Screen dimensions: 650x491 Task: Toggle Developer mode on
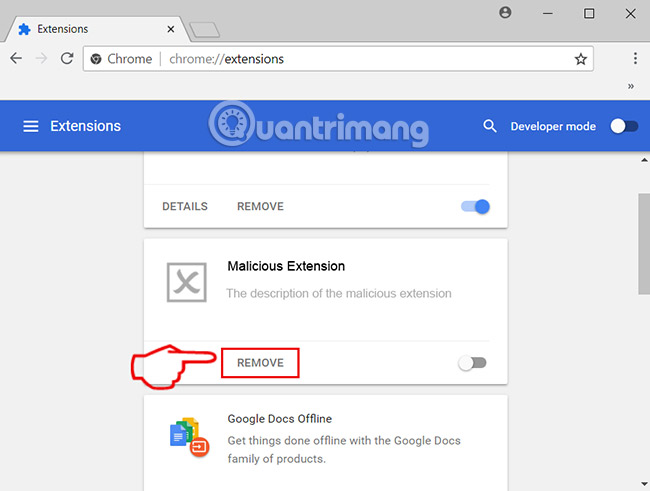(x=624, y=126)
